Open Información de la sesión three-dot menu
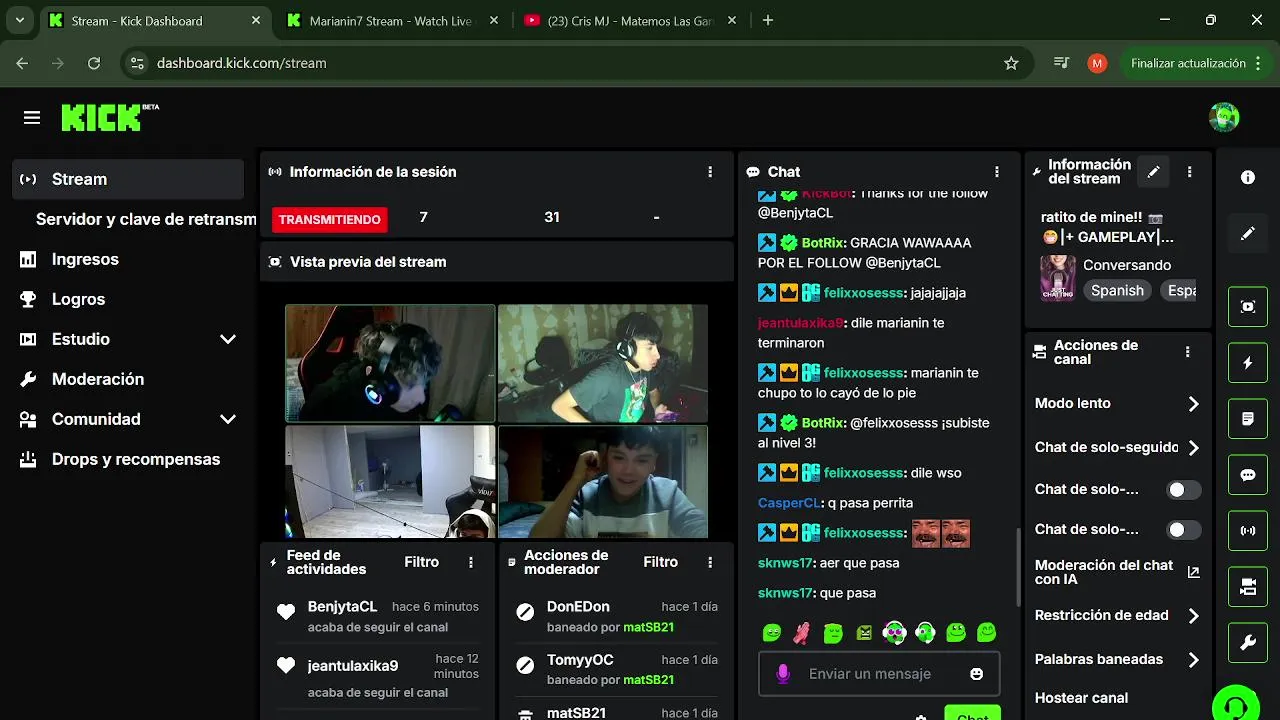 coord(710,172)
